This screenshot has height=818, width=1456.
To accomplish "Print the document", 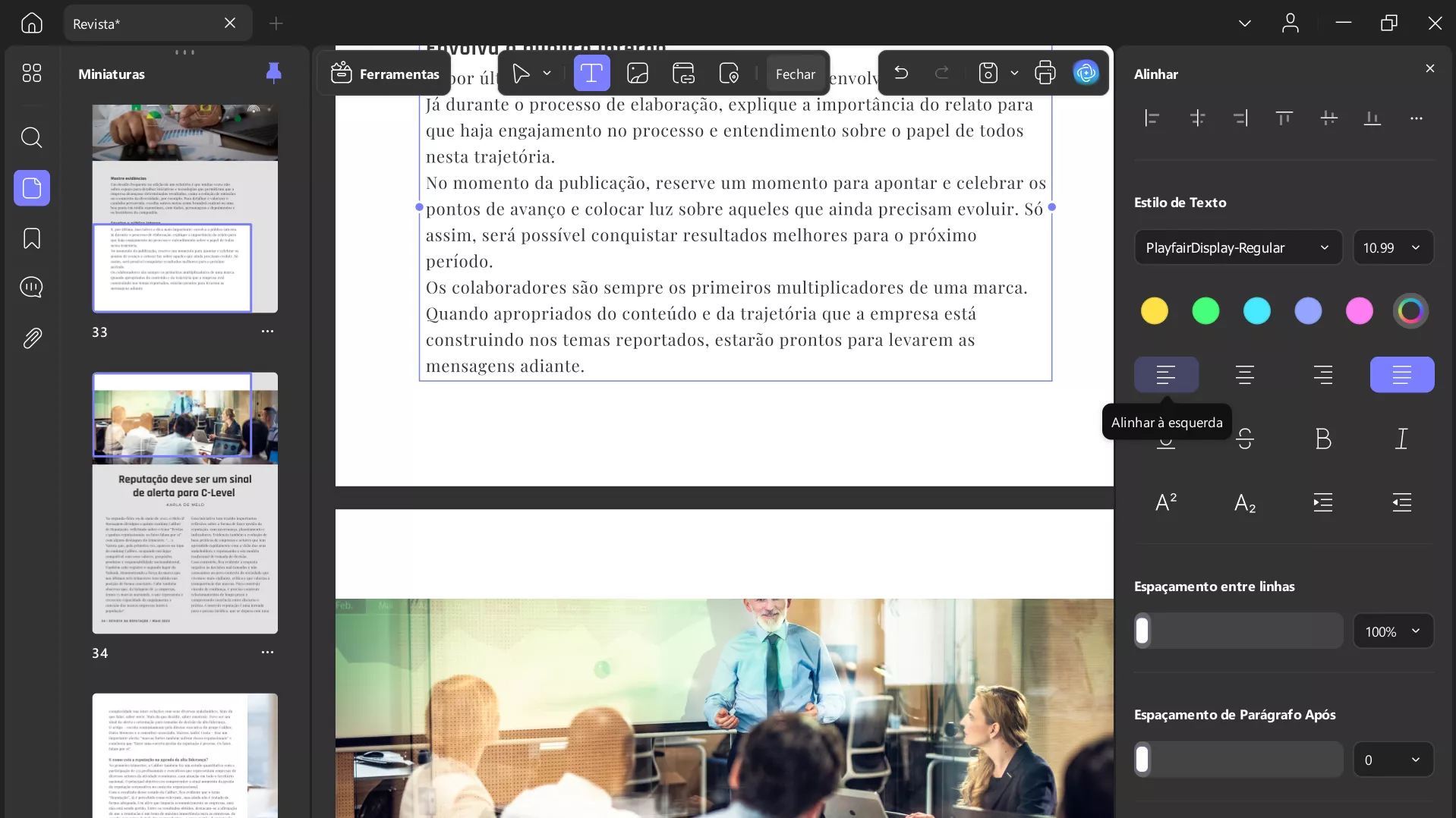I will point(1045,73).
